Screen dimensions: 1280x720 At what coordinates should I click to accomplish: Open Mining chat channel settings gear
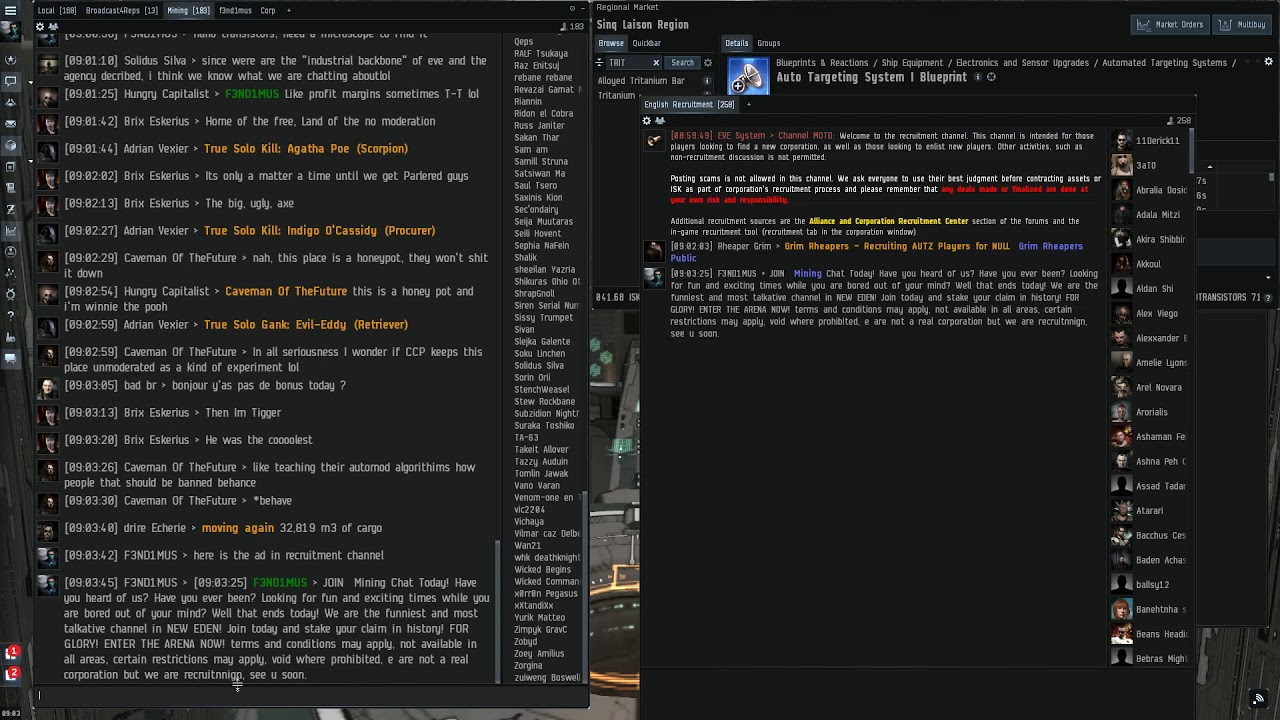tap(41, 26)
